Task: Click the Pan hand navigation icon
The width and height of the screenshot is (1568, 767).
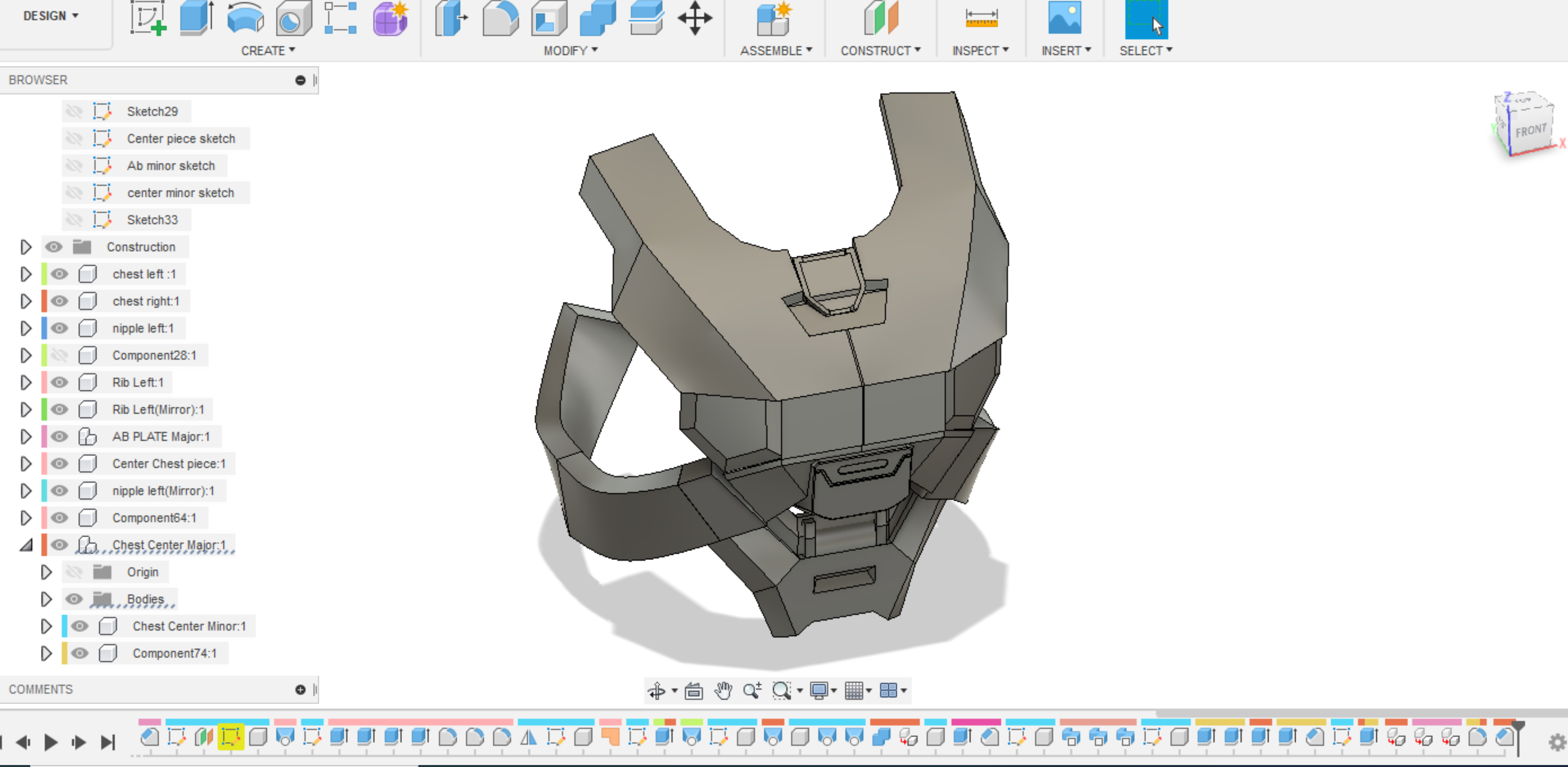Action: pos(723,690)
